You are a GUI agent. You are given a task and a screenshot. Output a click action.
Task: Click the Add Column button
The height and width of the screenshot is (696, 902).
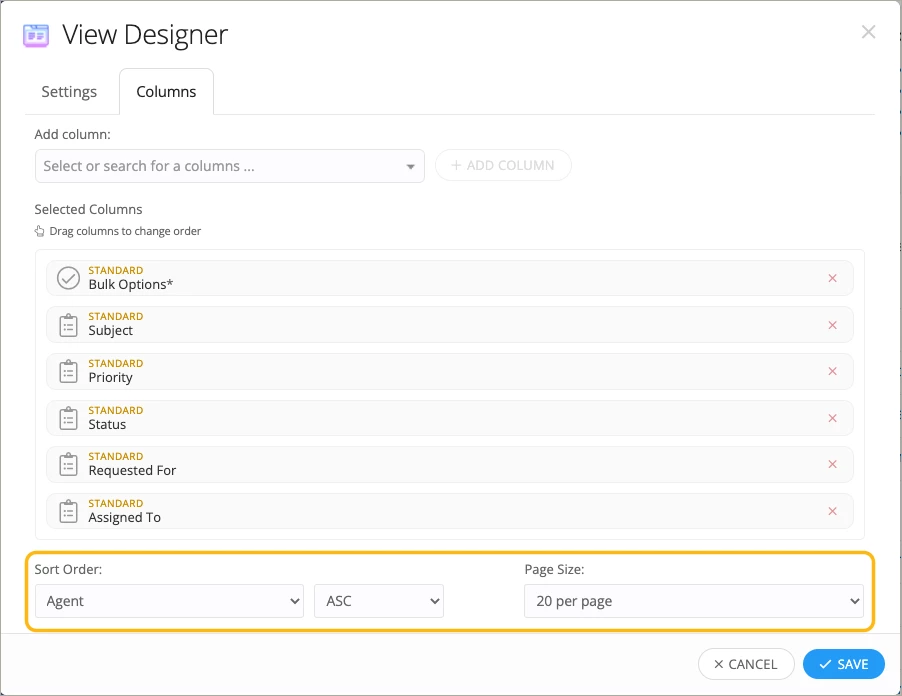(502, 166)
